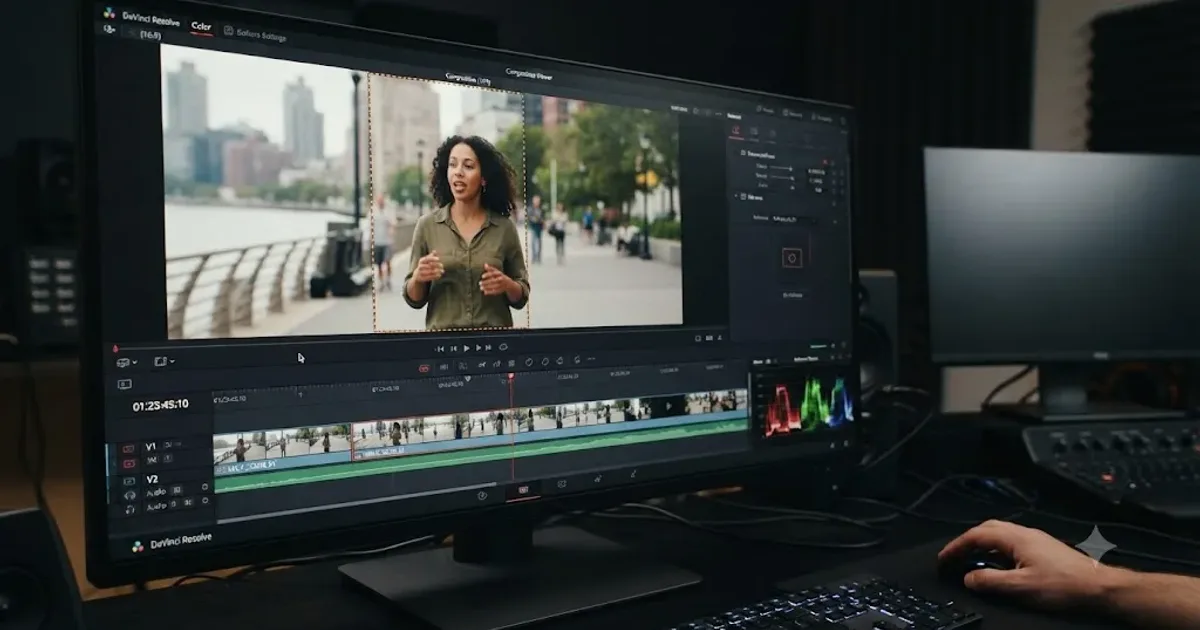1200x630 pixels.
Task: Click the square target icon in the Inspector
Action: pyautogui.click(x=792, y=258)
